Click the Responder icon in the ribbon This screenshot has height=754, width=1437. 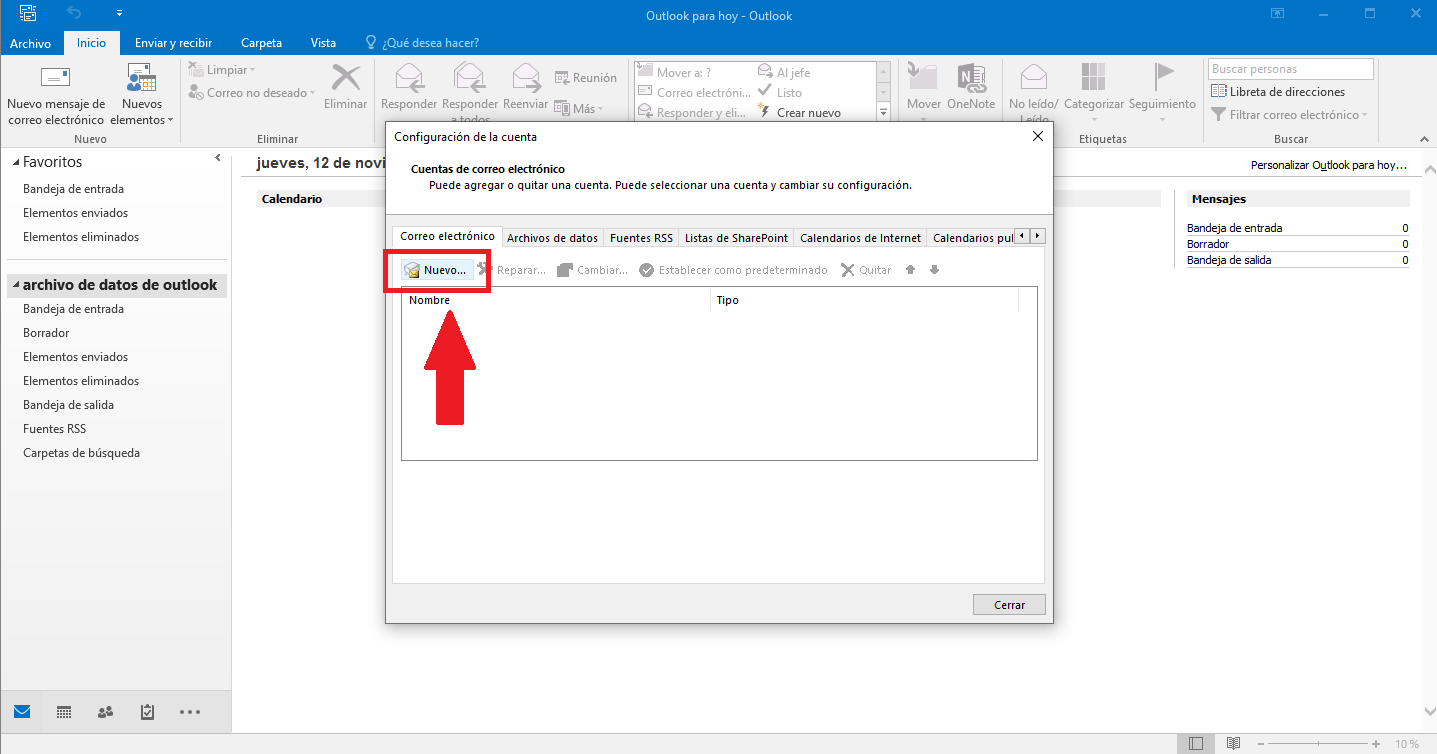point(409,78)
